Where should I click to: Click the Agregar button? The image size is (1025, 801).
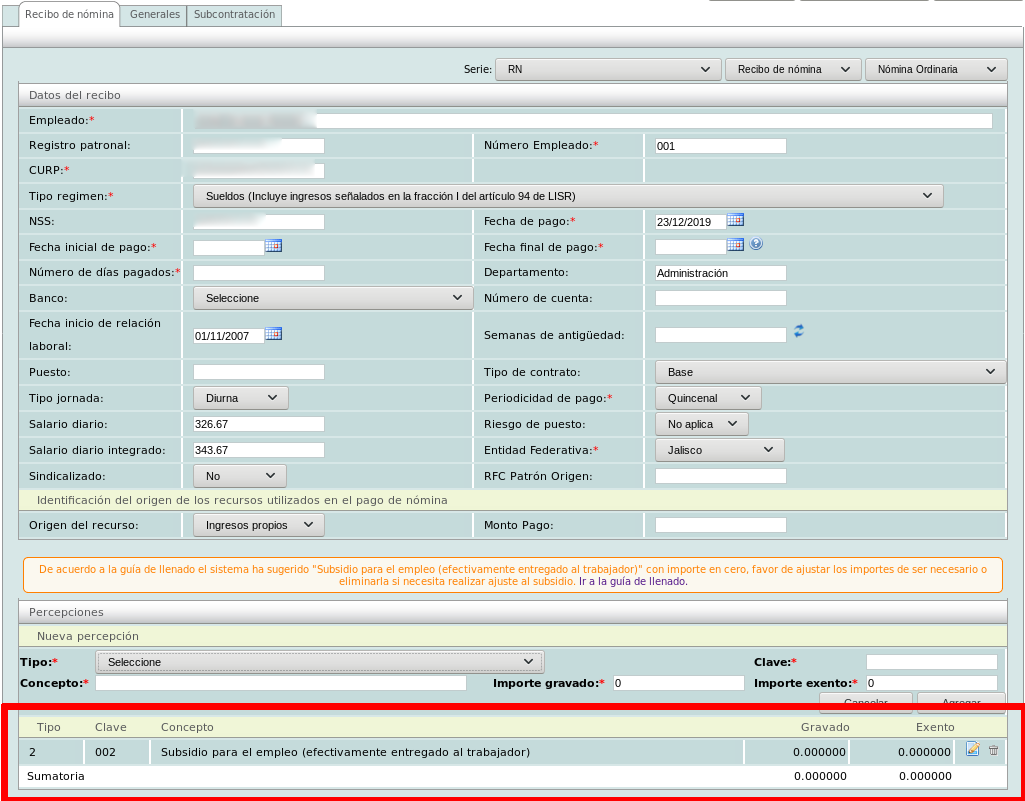961,702
